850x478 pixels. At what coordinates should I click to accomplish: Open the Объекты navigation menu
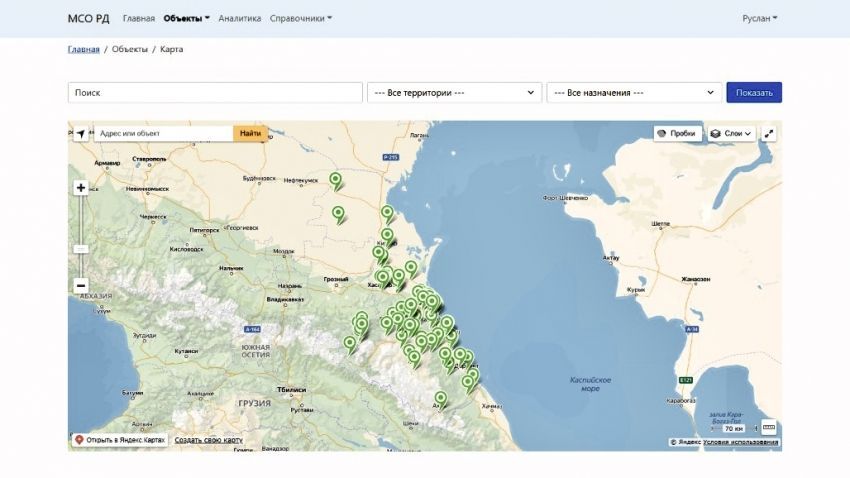(186, 18)
